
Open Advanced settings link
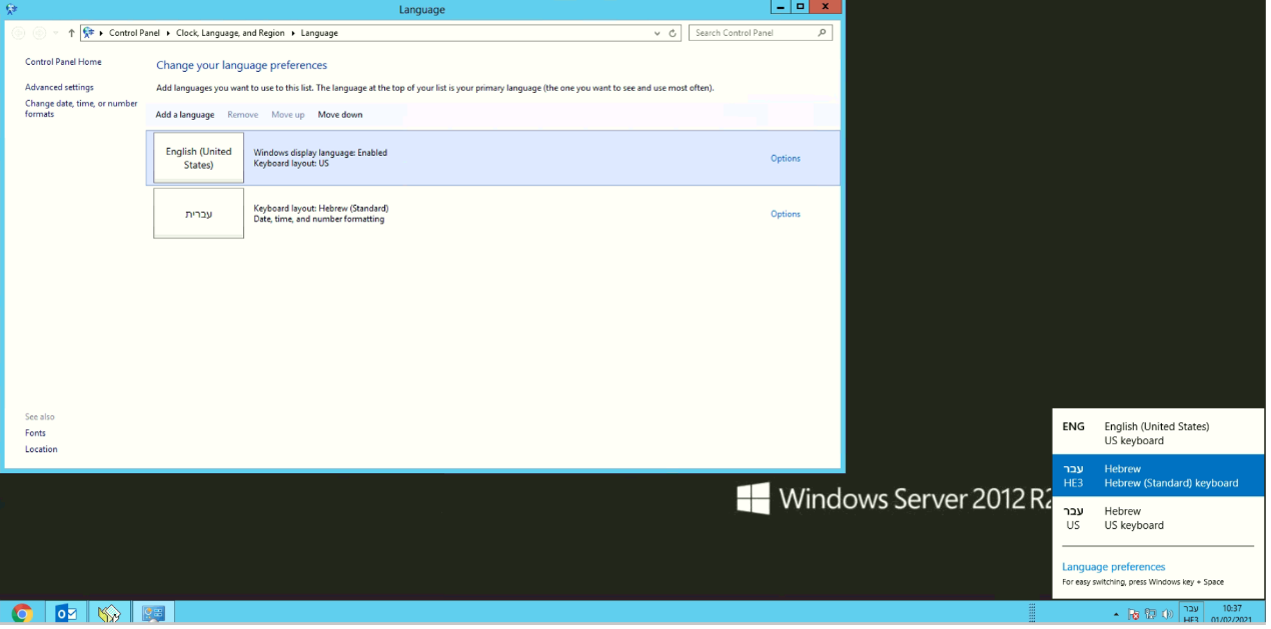[59, 87]
